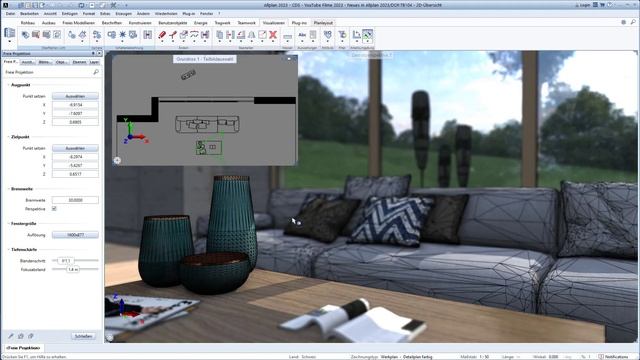Screen dimensions: 640x360
Task: Collapse the Fenstergröße section
Action: tap(9, 224)
